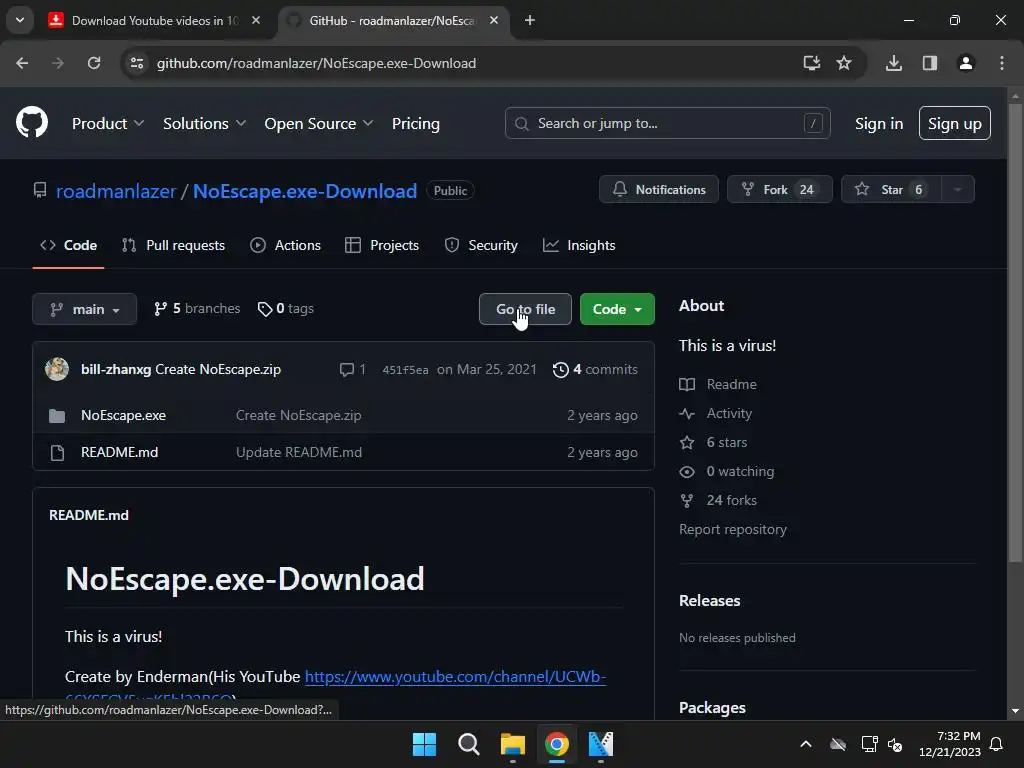Switch to Insights tab

coord(579,246)
